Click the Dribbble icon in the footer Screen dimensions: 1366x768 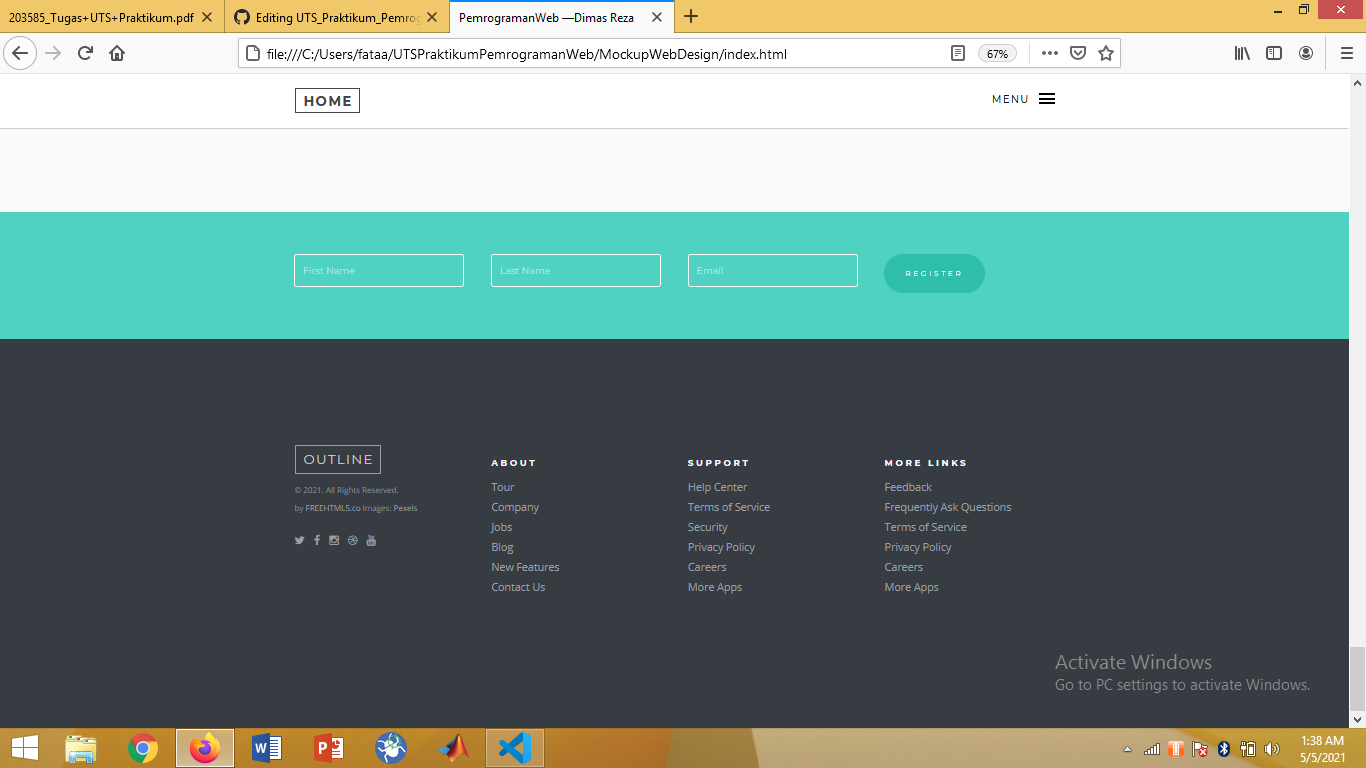(x=352, y=540)
